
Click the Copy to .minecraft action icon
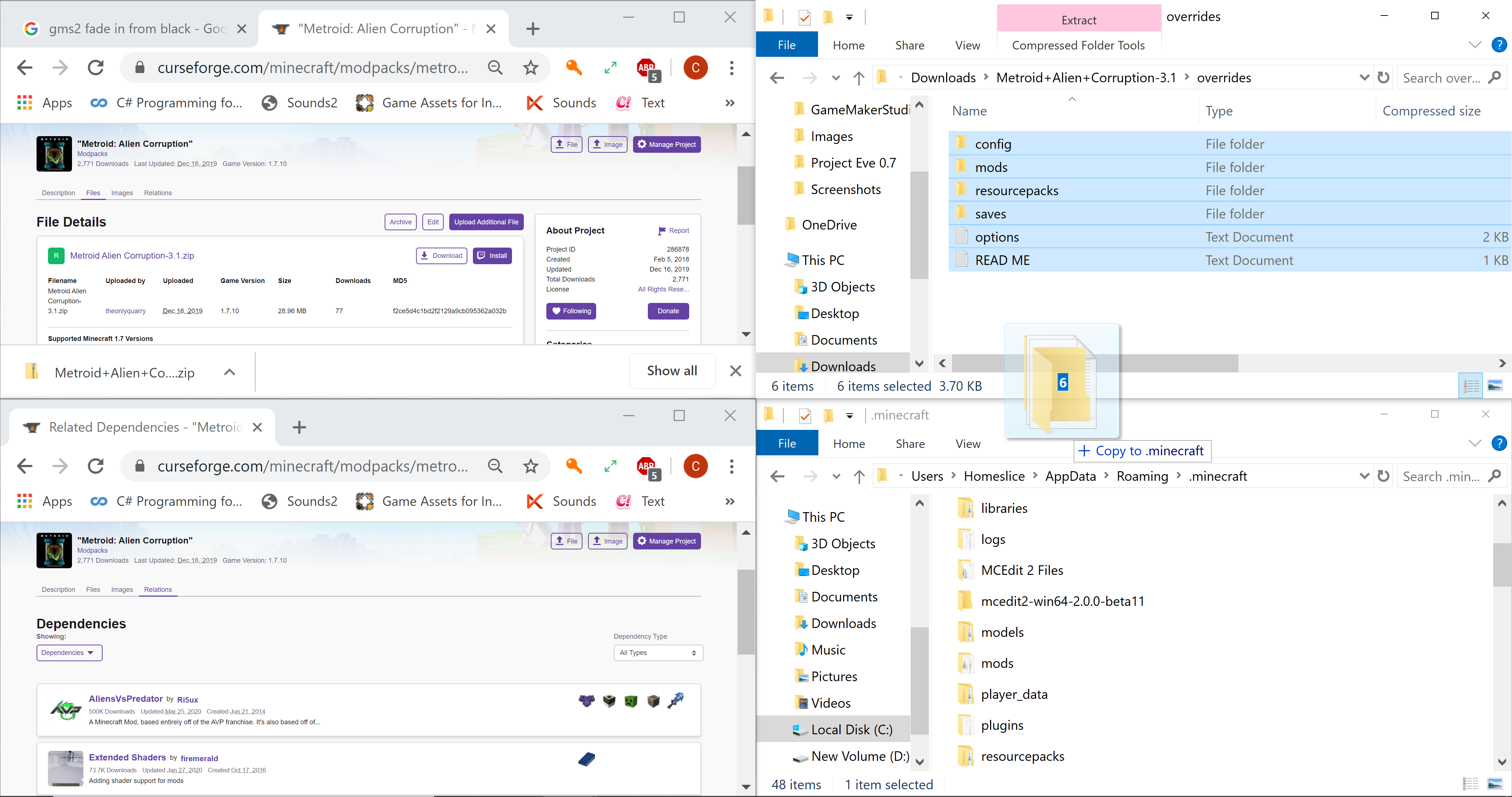point(1084,450)
